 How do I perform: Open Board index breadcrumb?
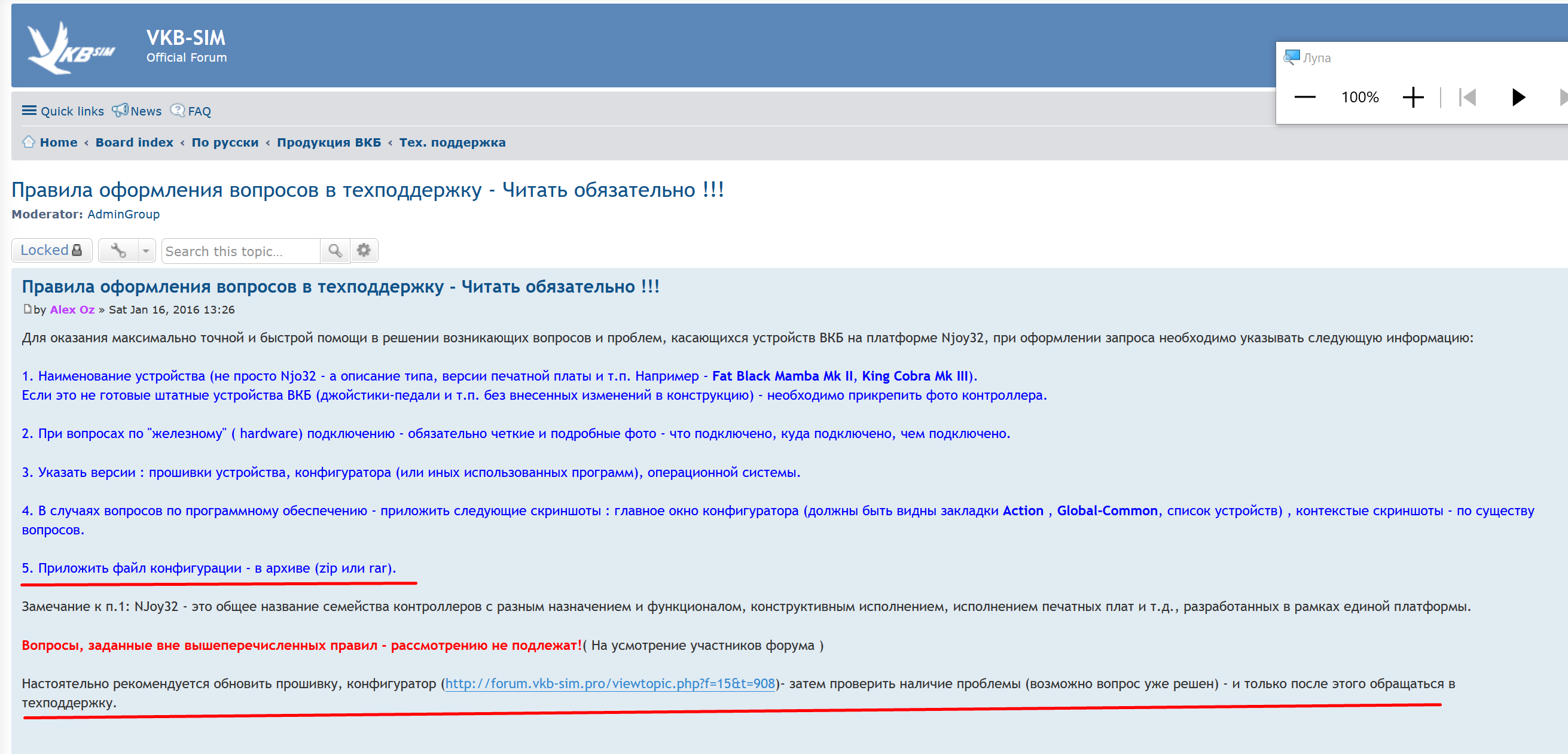[134, 142]
